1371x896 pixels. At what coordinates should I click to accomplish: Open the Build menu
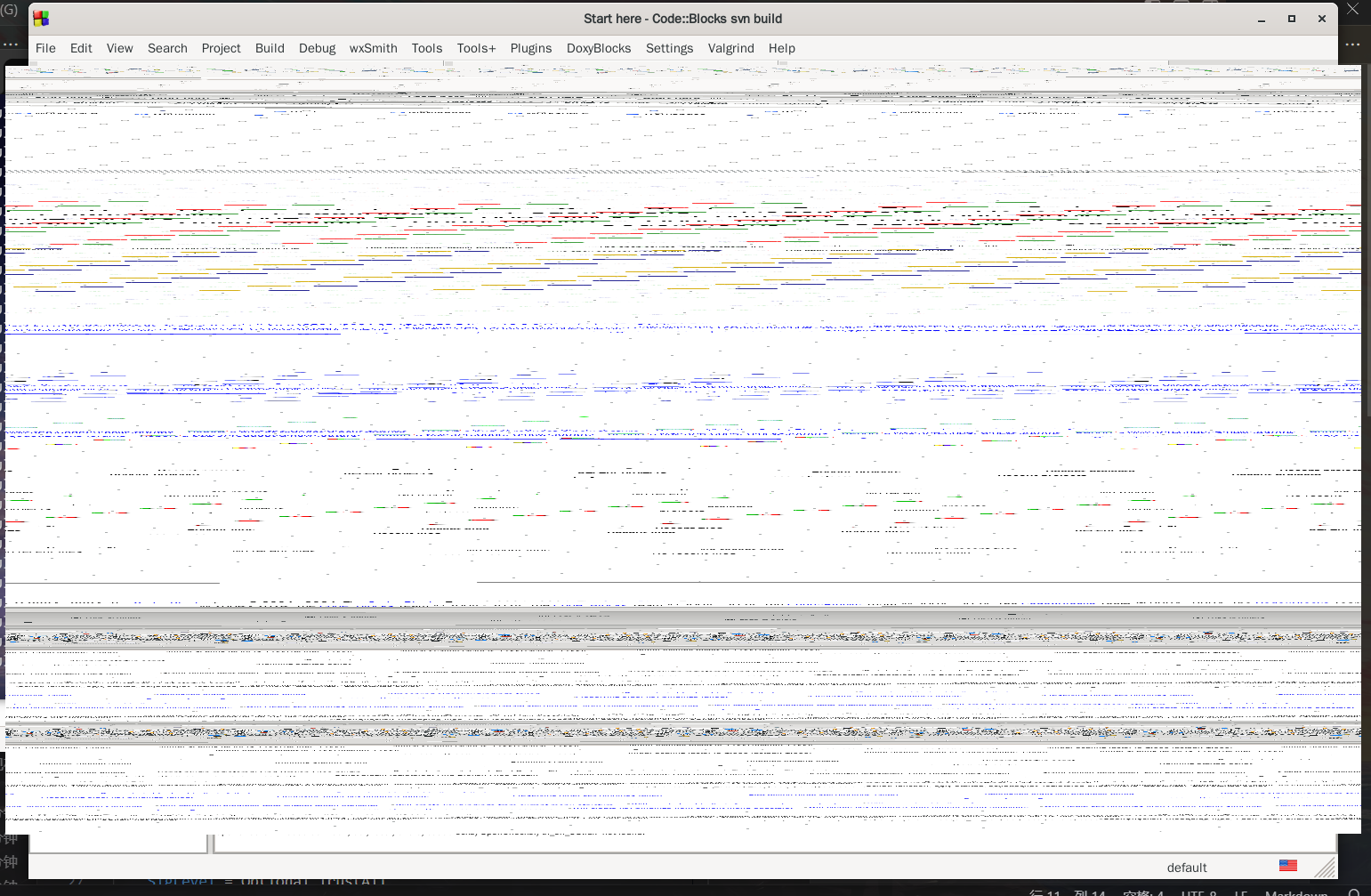click(270, 48)
